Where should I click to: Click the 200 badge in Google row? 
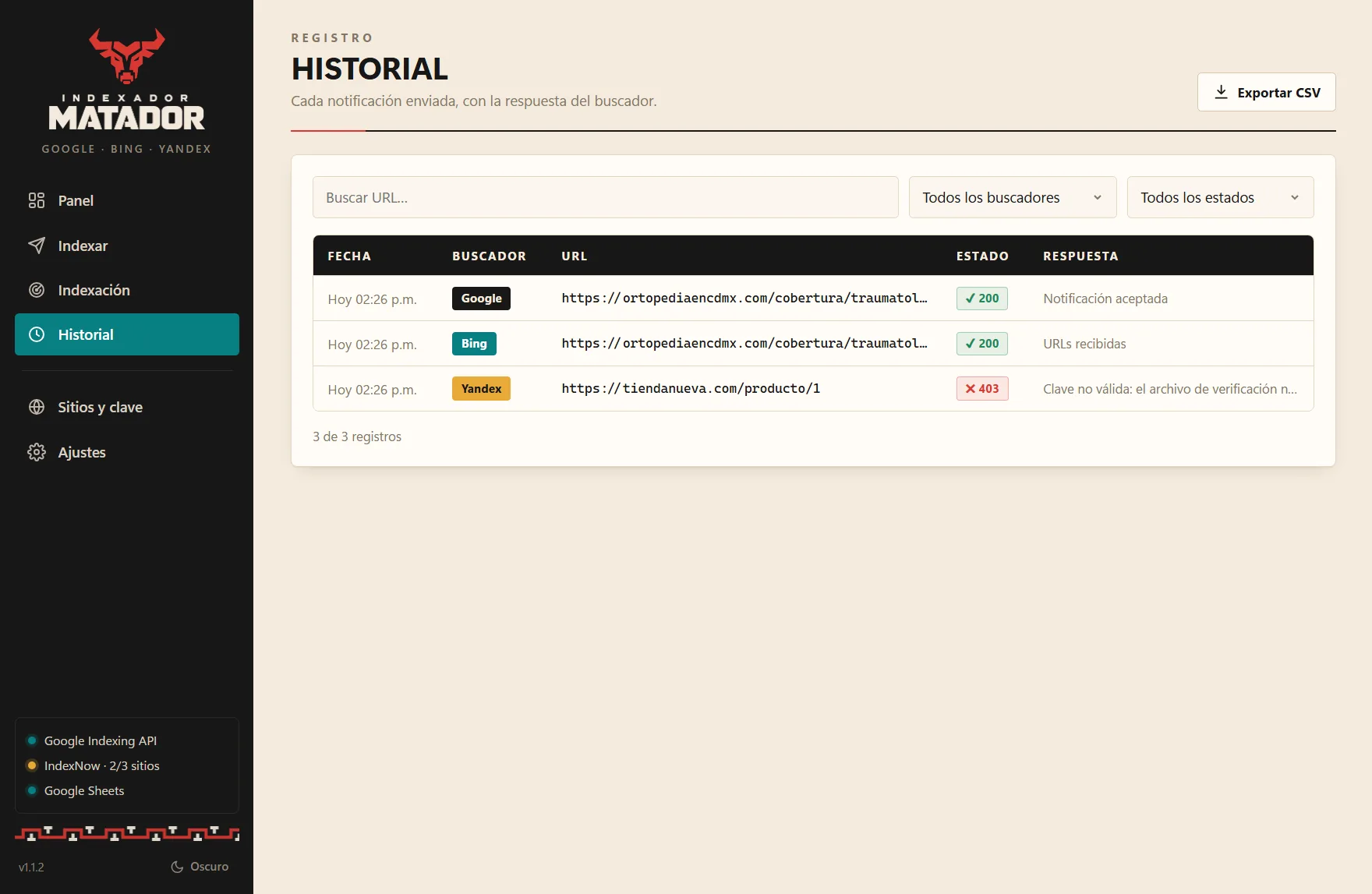click(982, 298)
